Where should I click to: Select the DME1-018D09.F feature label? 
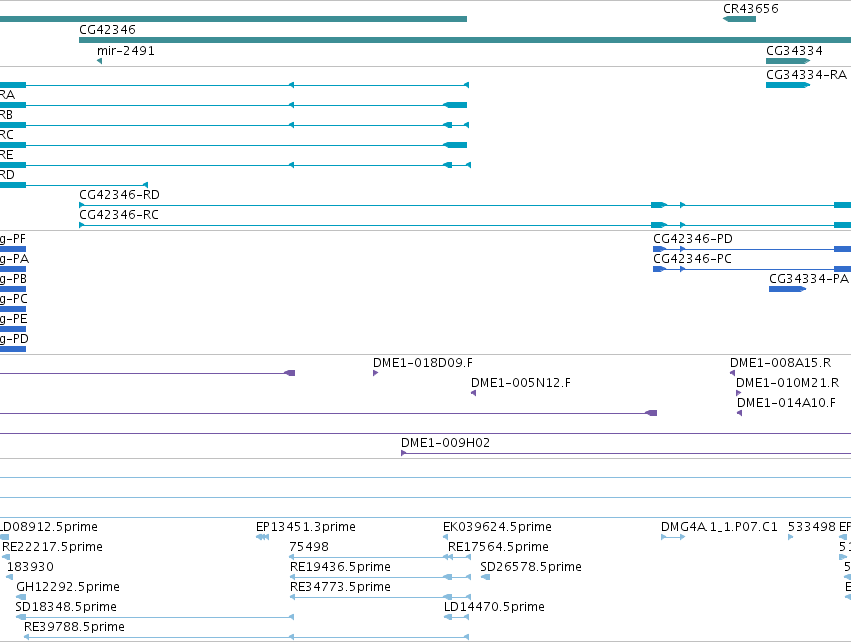coord(423,363)
